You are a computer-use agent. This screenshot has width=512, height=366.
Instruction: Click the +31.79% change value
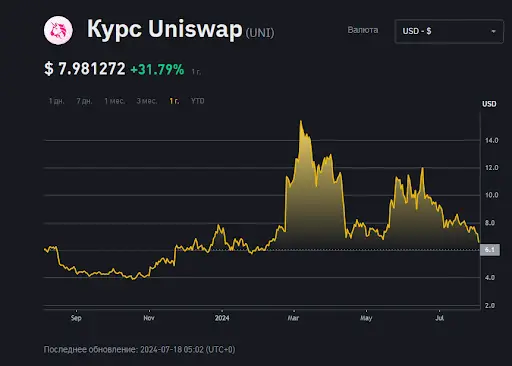157,69
